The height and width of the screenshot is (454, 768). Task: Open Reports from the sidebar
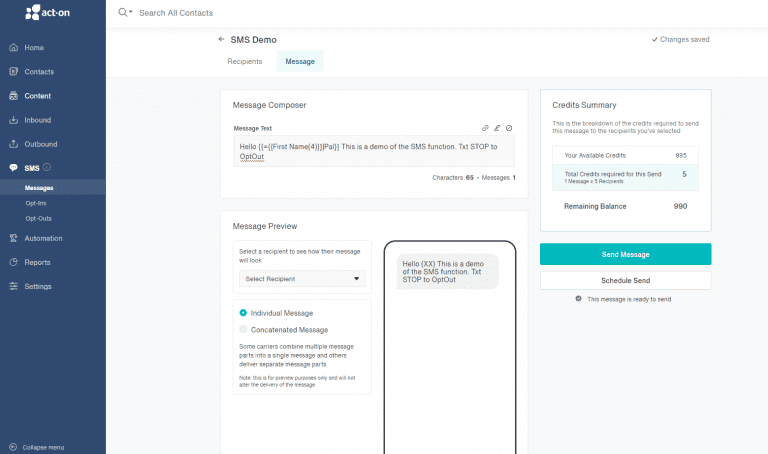[x=37, y=262]
